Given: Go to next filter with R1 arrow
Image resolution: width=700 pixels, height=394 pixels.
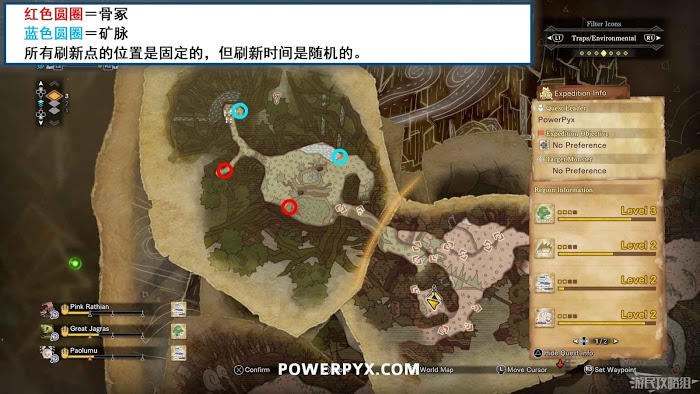Looking at the screenshot, I should coord(652,38).
